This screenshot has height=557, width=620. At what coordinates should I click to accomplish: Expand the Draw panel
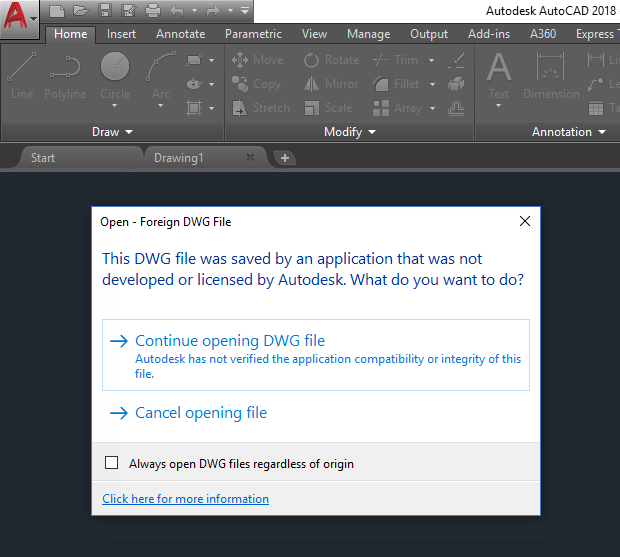(112, 132)
